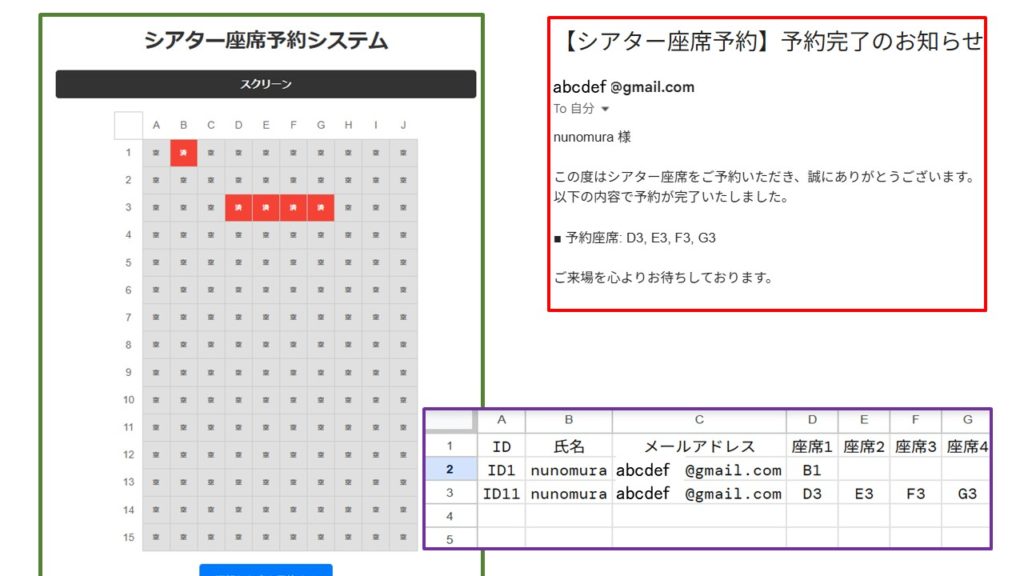Select spreadsheet column C header
The width and height of the screenshot is (1024, 576).
pyautogui.click(x=699, y=421)
